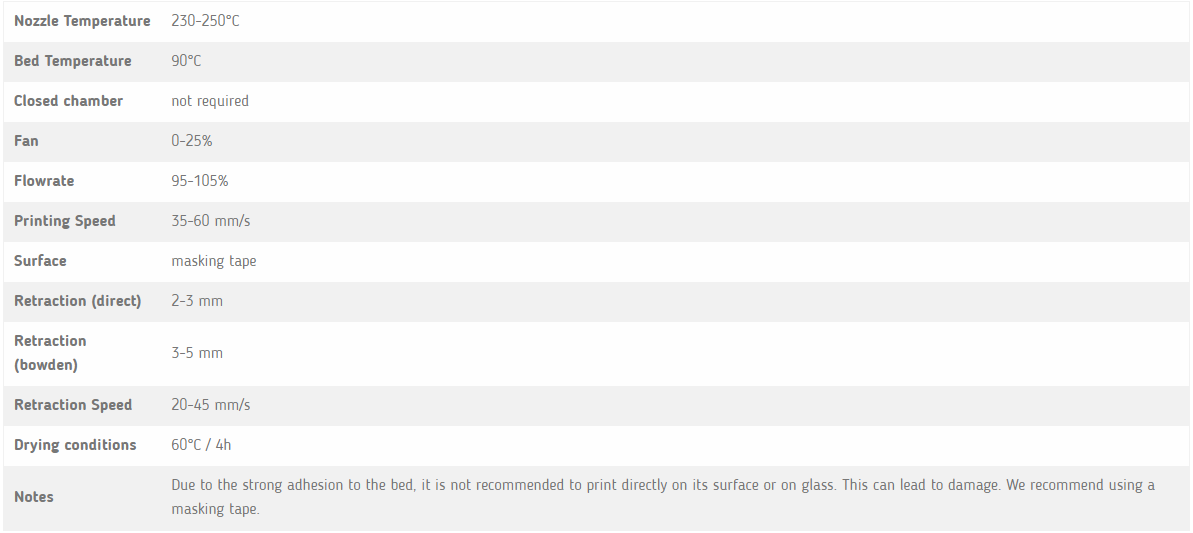Viewport: 1193px width, 533px height.
Task: Select the 90°C bed temperature value
Action: (186, 61)
